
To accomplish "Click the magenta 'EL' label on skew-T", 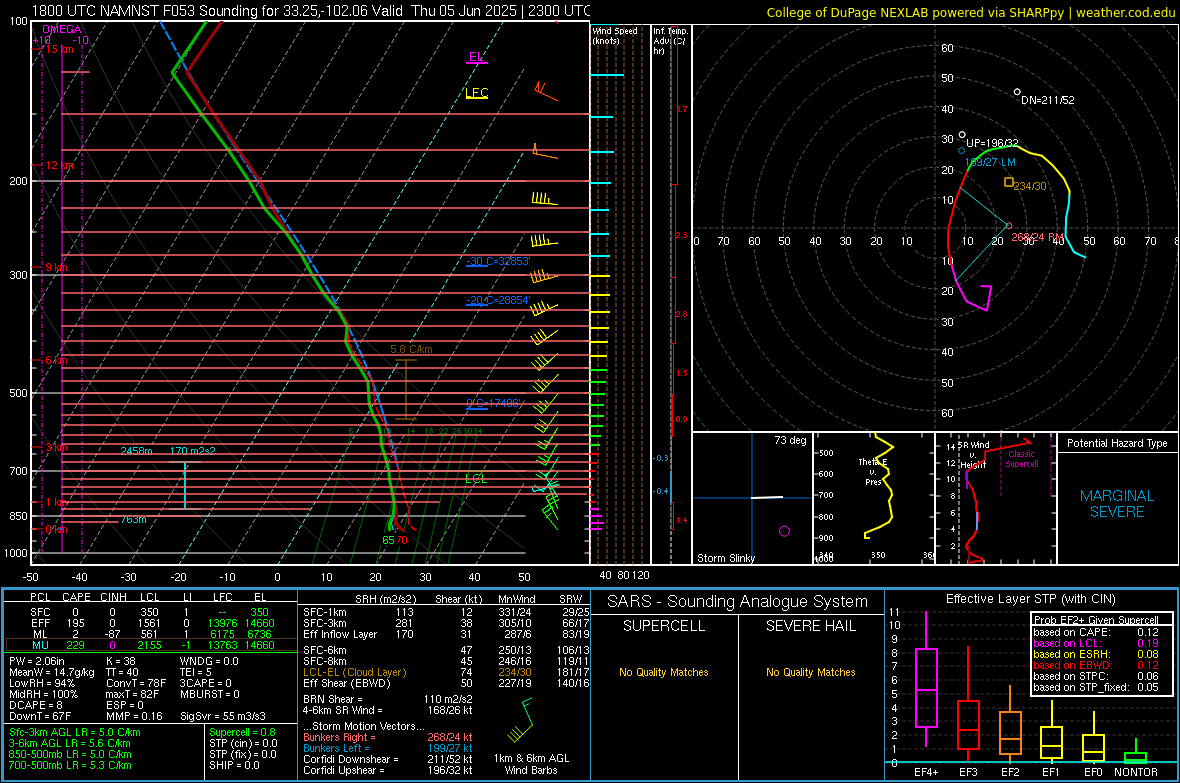I will click(476, 57).
